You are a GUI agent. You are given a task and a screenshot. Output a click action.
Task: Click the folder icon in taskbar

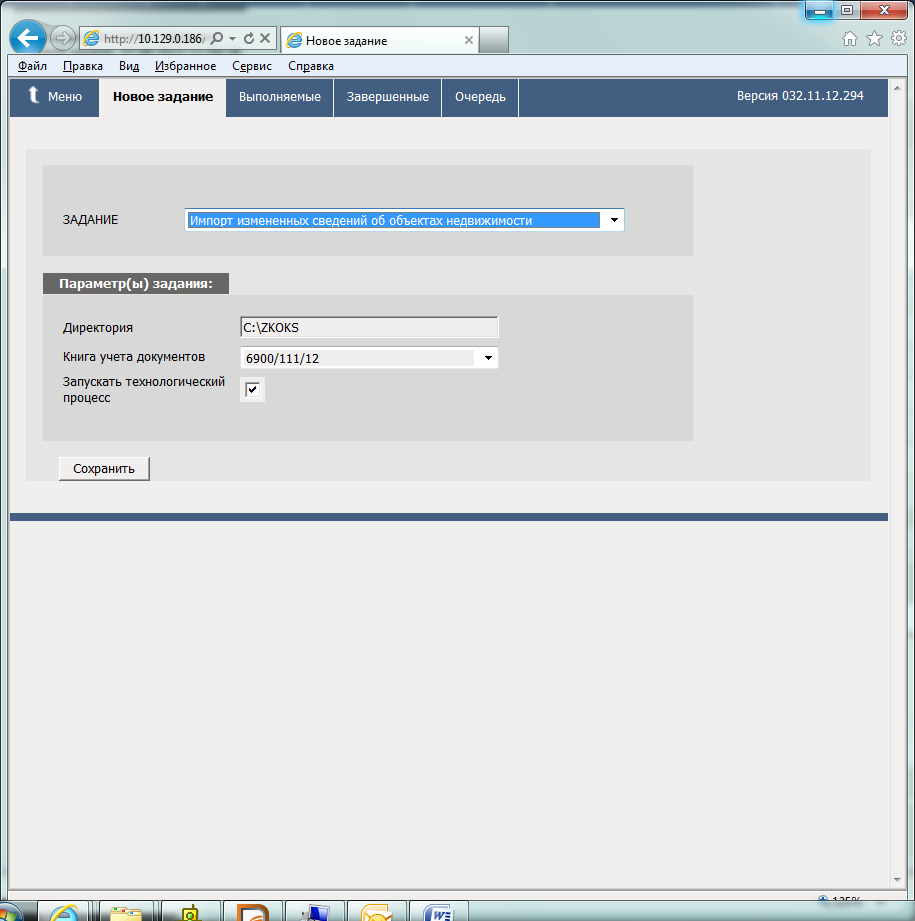click(x=126, y=912)
